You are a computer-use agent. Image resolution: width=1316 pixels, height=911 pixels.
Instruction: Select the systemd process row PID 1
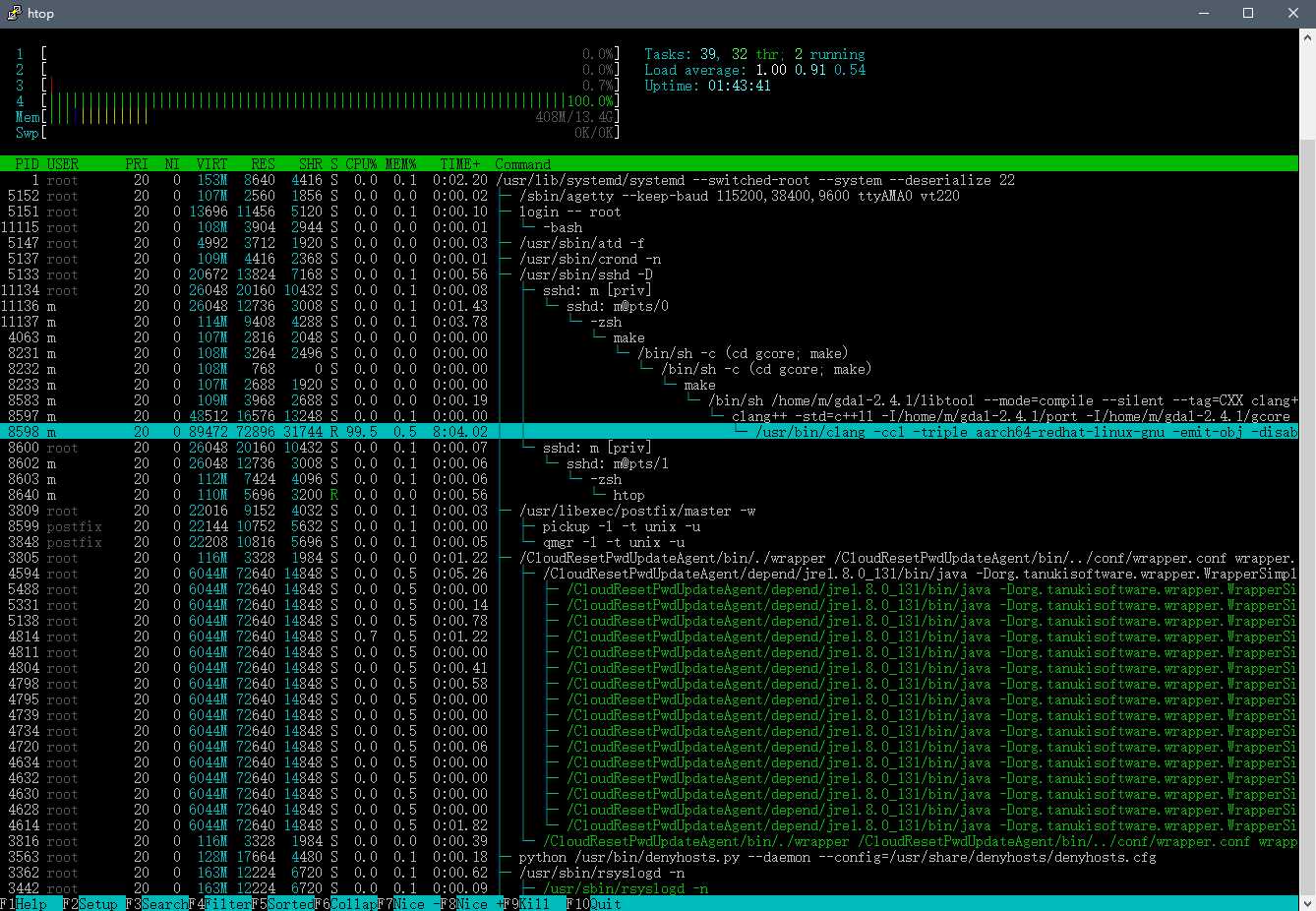(x=649, y=180)
